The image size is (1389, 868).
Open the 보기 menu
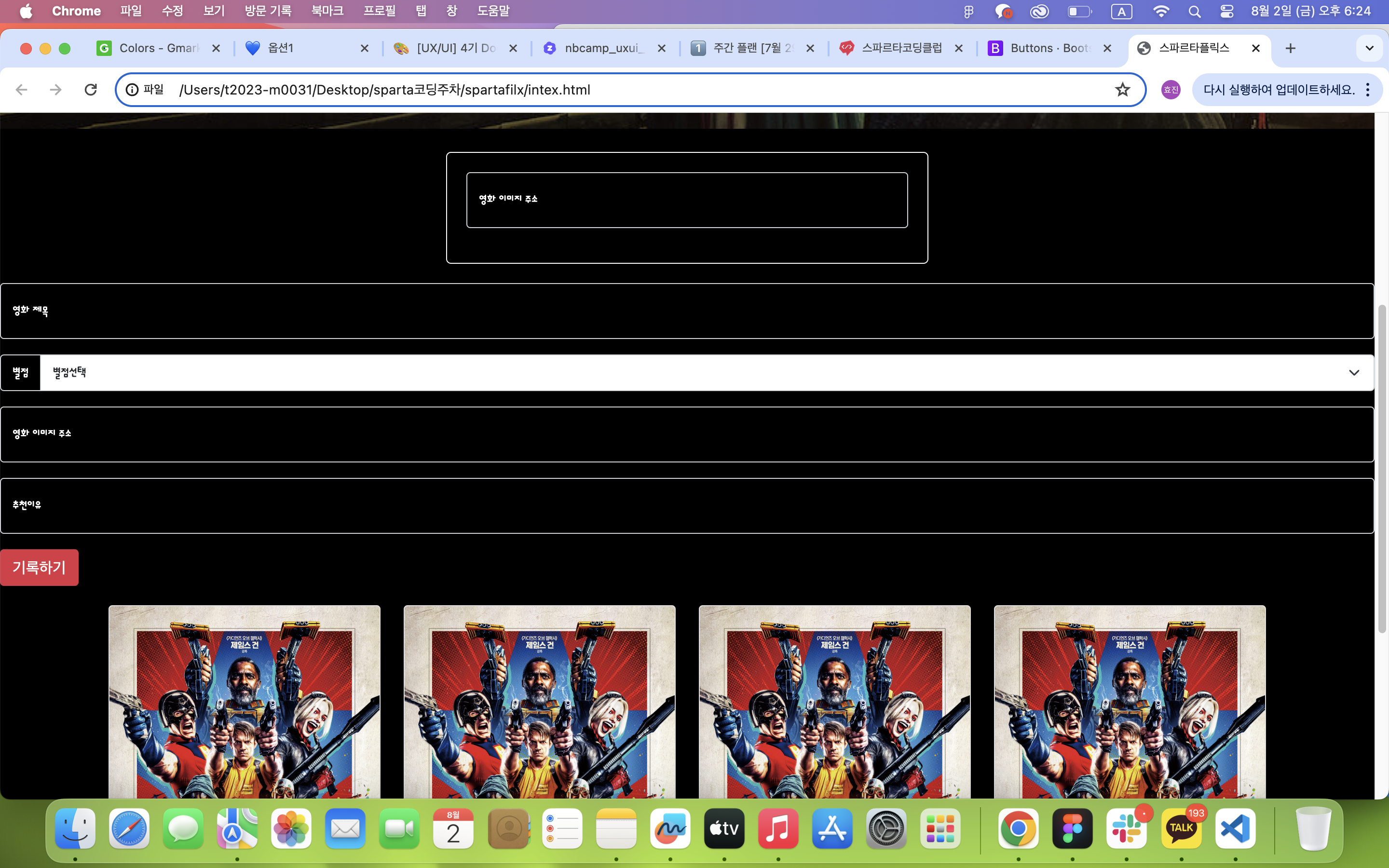(214, 12)
